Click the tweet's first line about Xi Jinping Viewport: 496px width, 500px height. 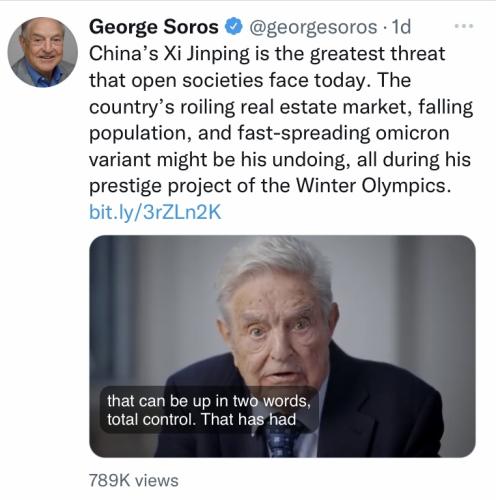(x=267, y=54)
